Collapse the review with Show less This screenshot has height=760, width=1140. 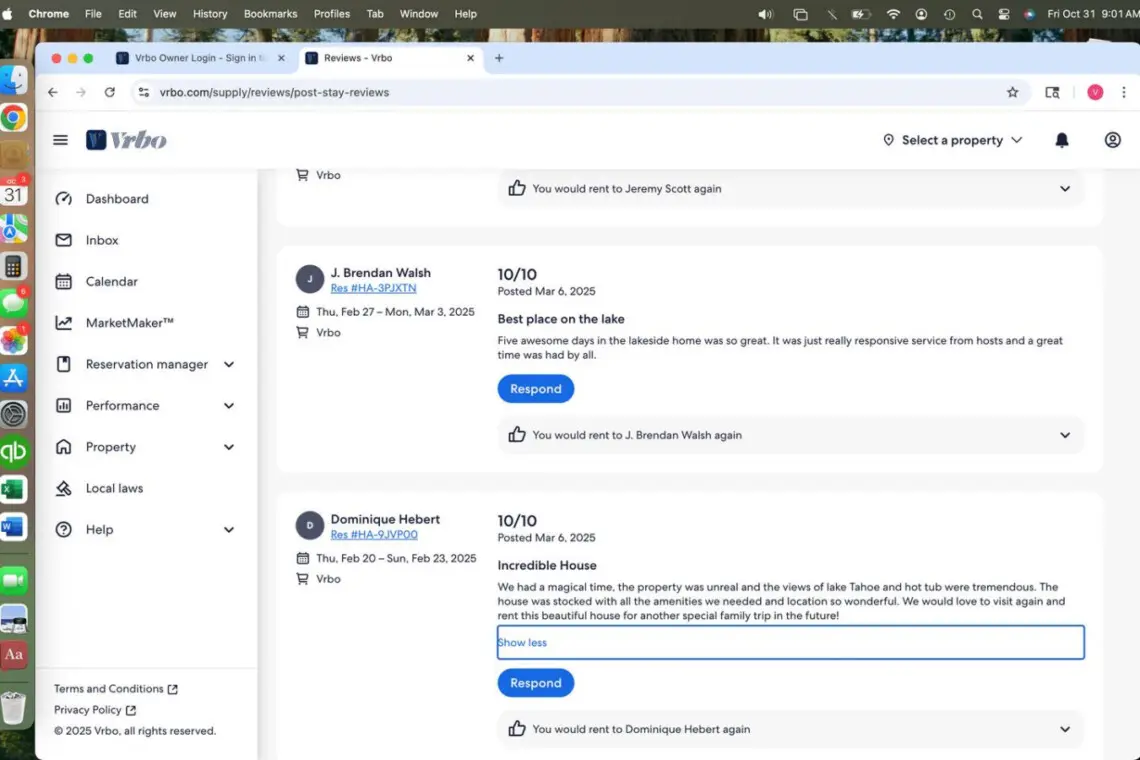[x=522, y=643]
